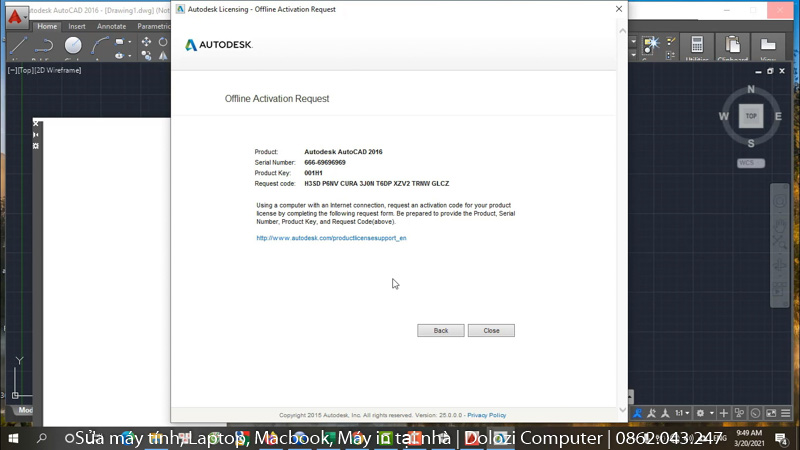This screenshot has height=450, width=800.
Task: Click the Close button in dialog
Action: point(491,330)
